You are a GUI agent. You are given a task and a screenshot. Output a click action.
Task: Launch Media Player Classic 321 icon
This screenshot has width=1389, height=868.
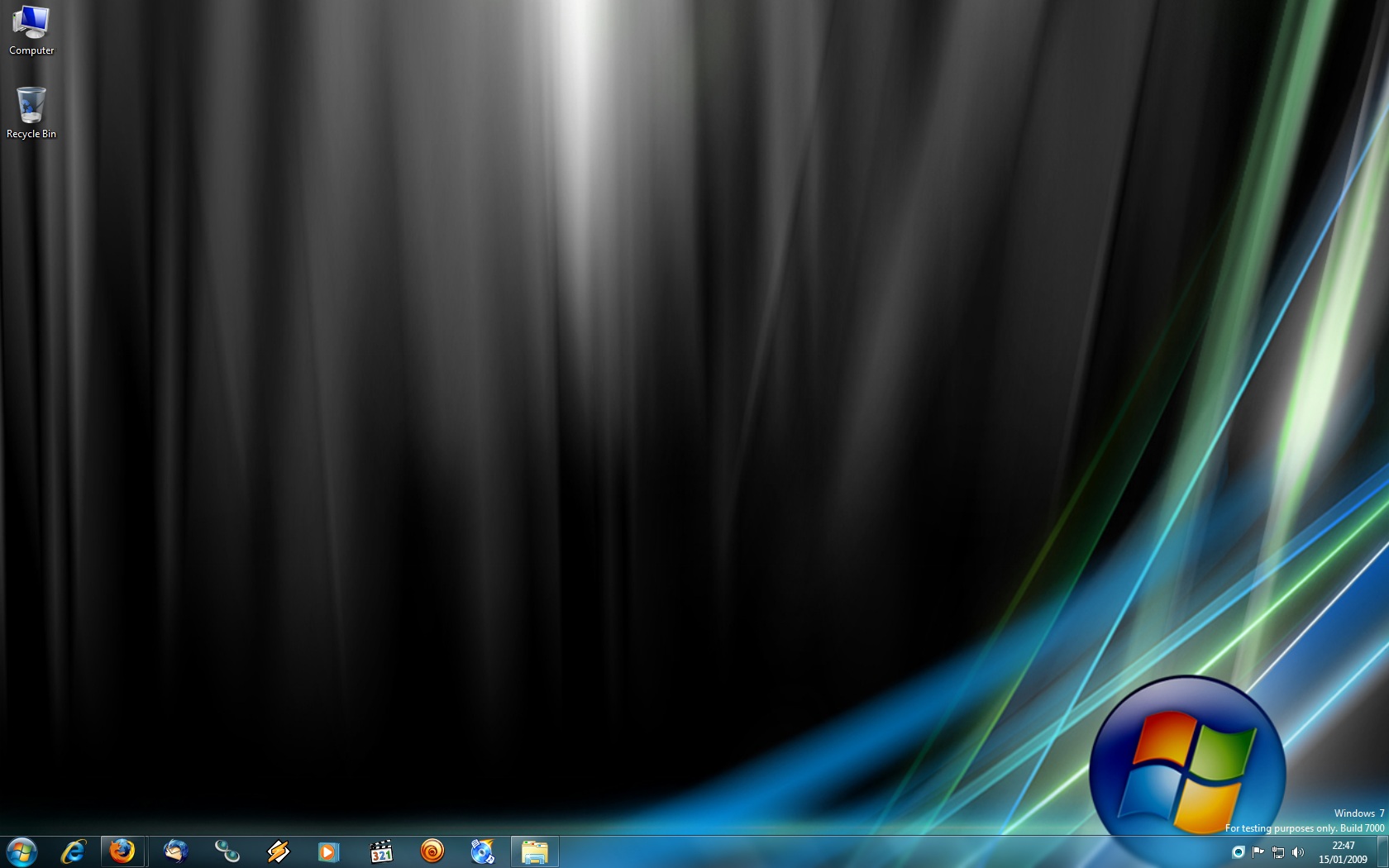pyautogui.click(x=380, y=851)
